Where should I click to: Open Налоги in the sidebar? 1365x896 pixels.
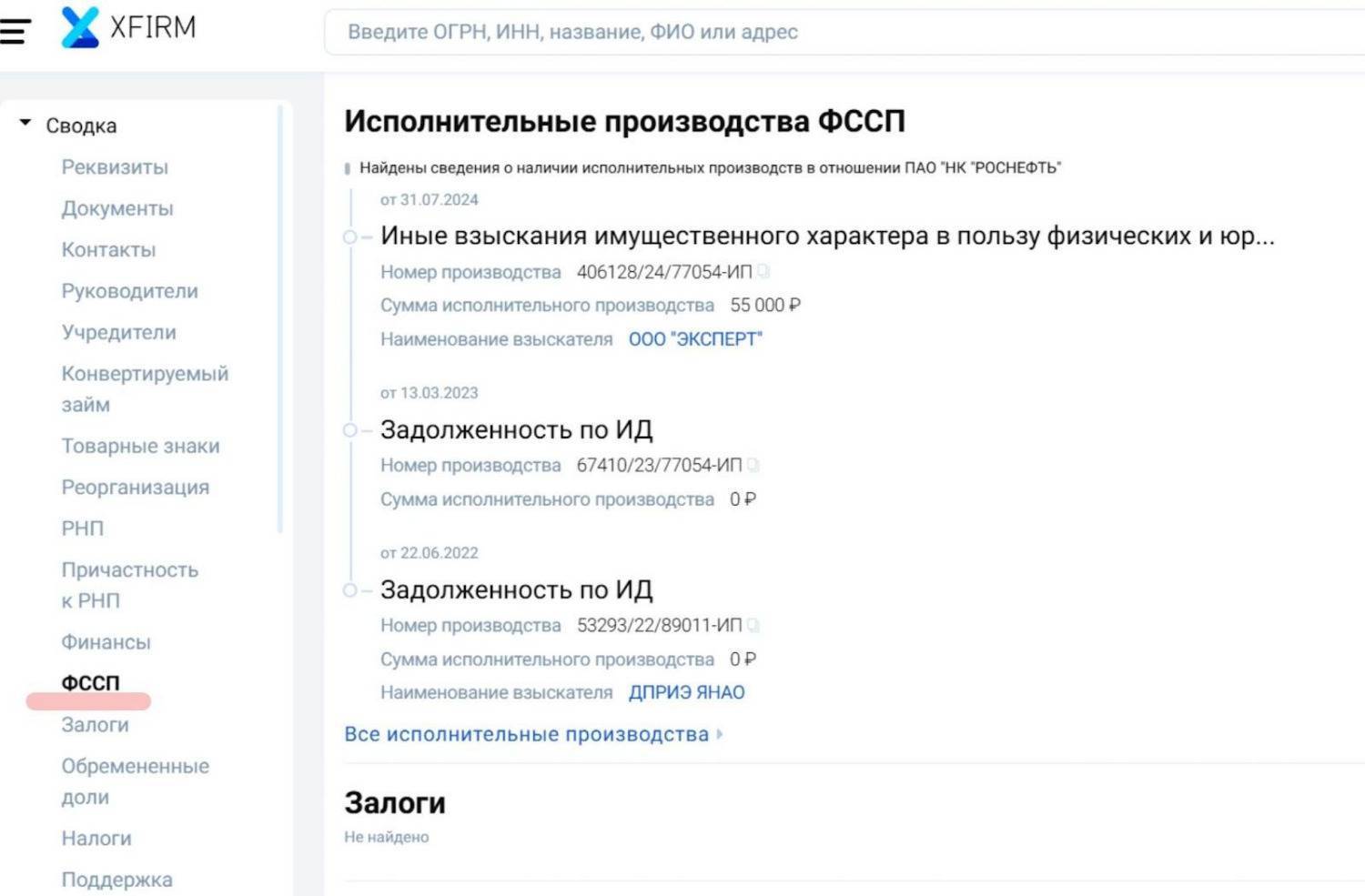pos(96,839)
